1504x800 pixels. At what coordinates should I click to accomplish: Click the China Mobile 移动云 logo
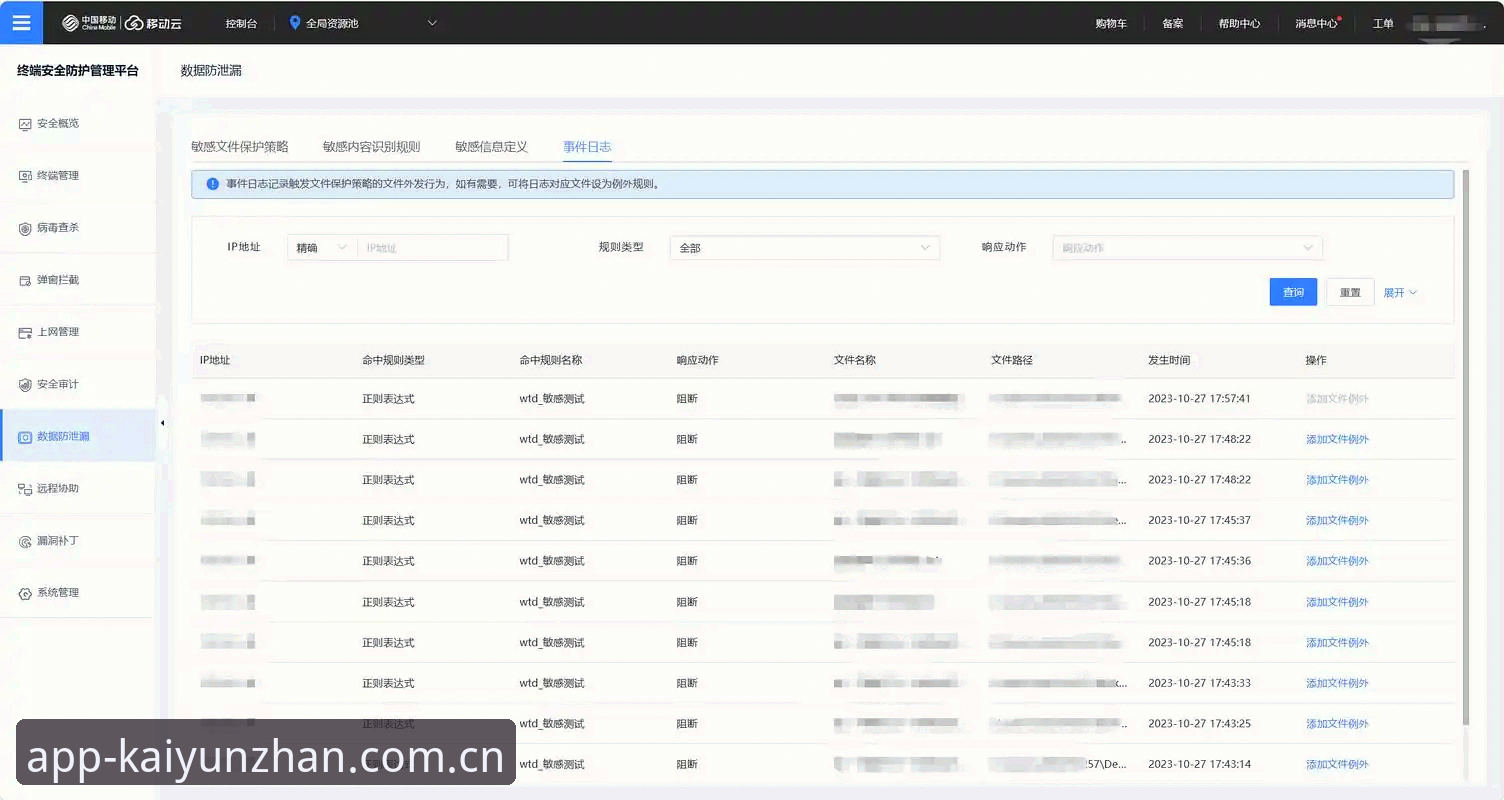pos(121,23)
